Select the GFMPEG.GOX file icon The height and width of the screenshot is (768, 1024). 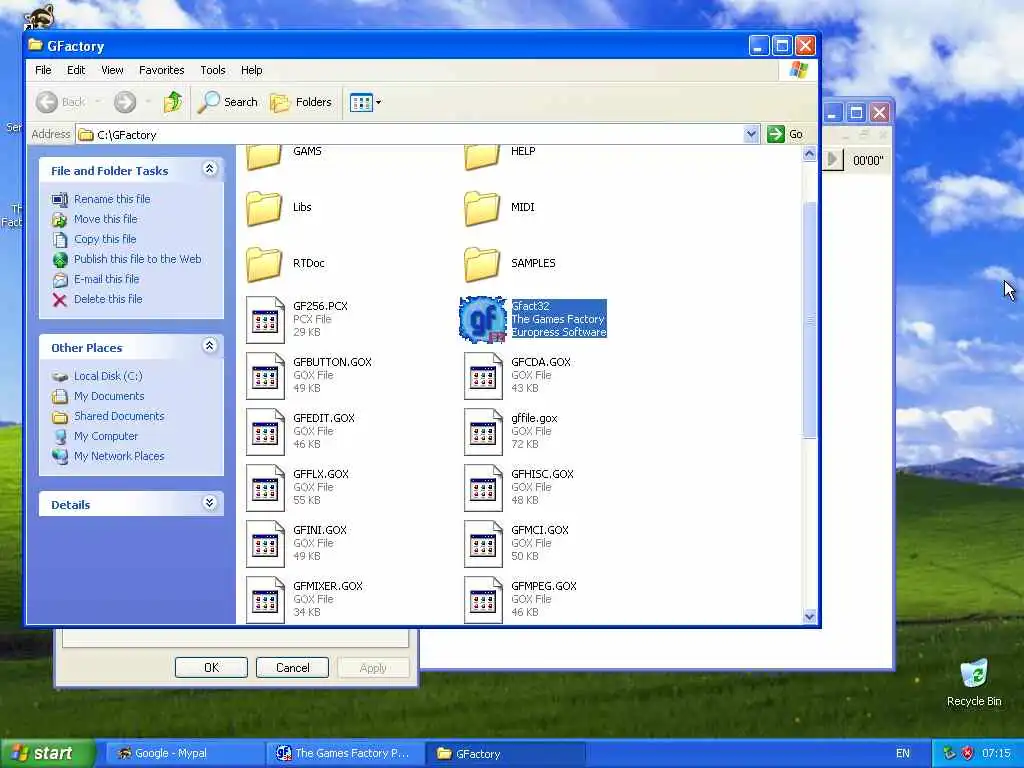[483, 600]
